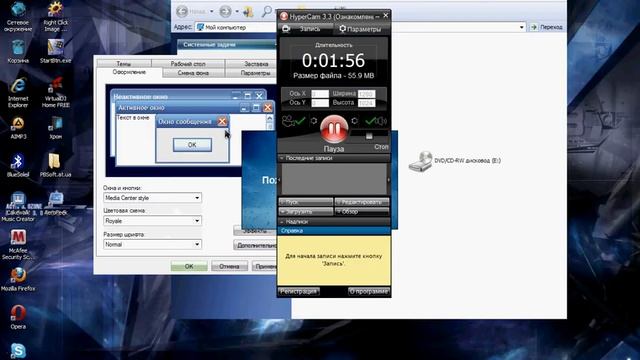Edit the Ось Y field
Screen dimensions: 640x360
coord(320,103)
